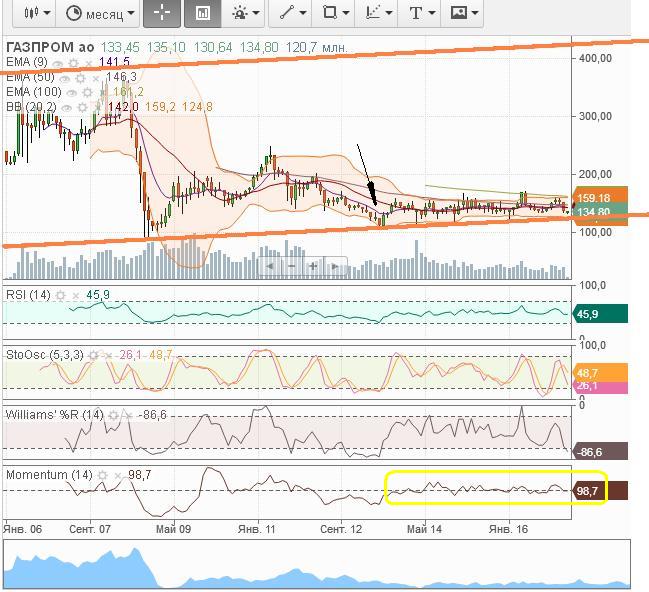Screen dimensions: 649x592
Task: Remove the Williams' %R (14) panel
Action: pyautogui.click(x=129, y=415)
